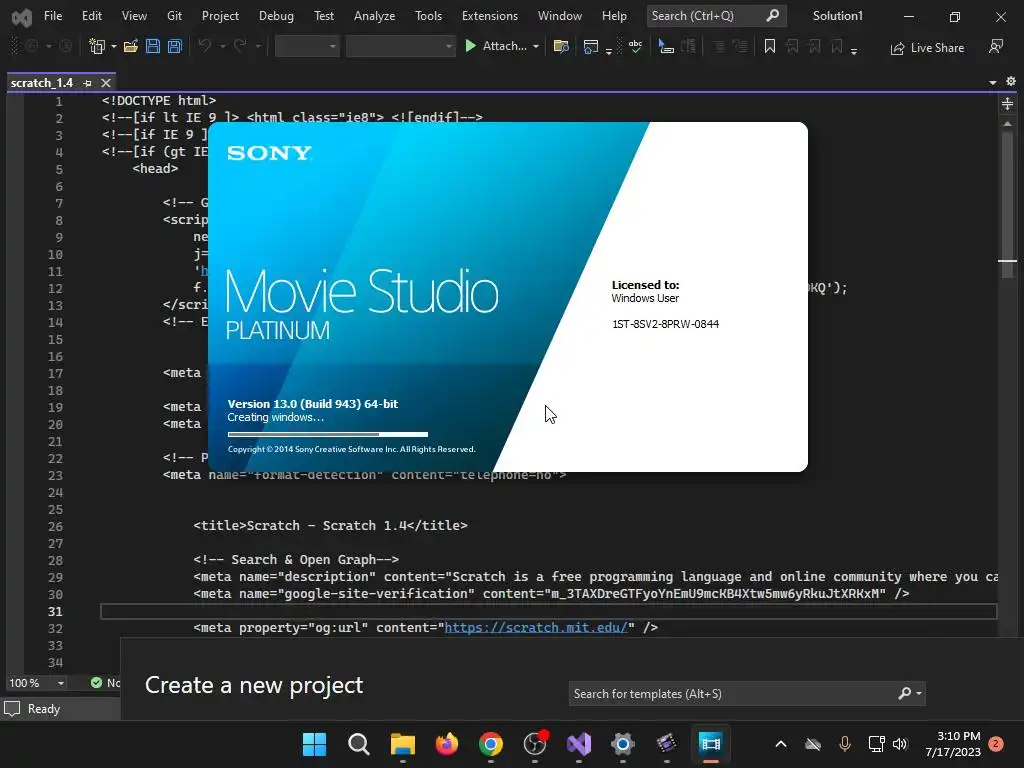1024x768 pixels.
Task: Toggle pin on scratch_1.4 tab
Action: click(88, 83)
